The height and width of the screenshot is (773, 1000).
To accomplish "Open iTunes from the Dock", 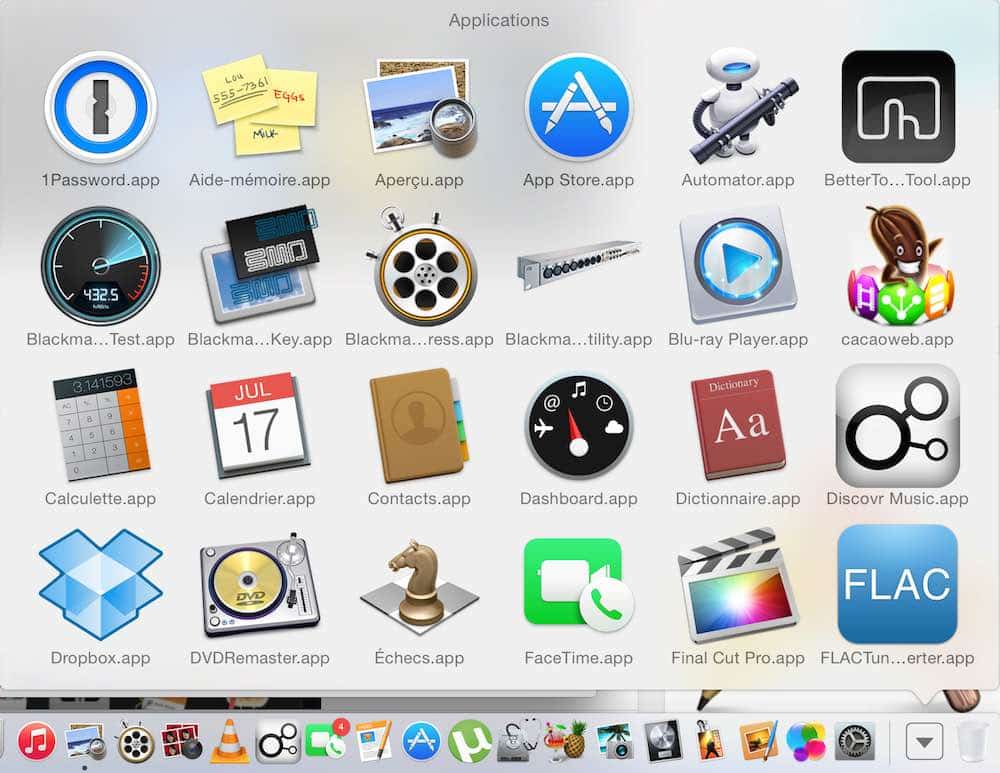I will pyautogui.click(x=36, y=741).
